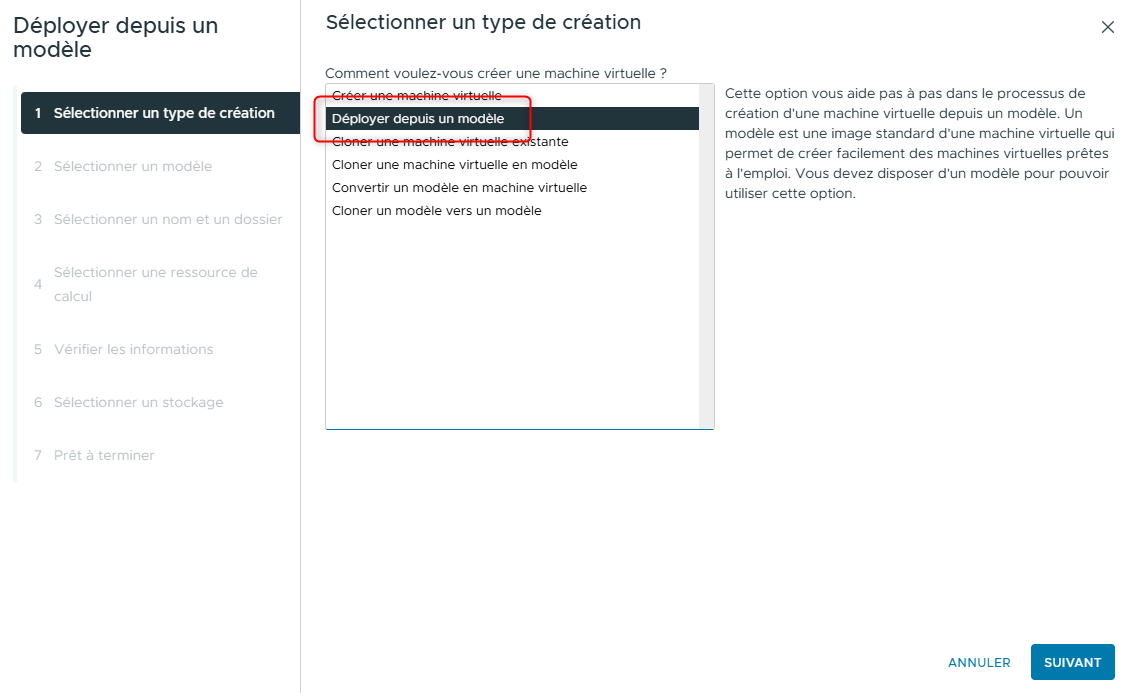Close the deployment wizard dialog
This screenshot has height=693, width=1134.
(1108, 28)
